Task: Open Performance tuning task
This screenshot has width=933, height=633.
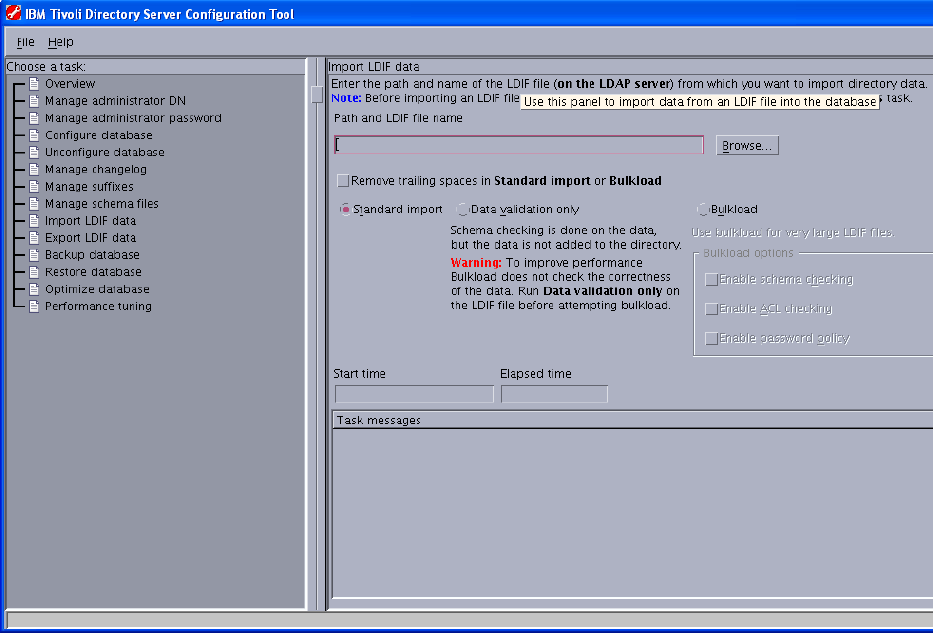Action: pos(98,306)
